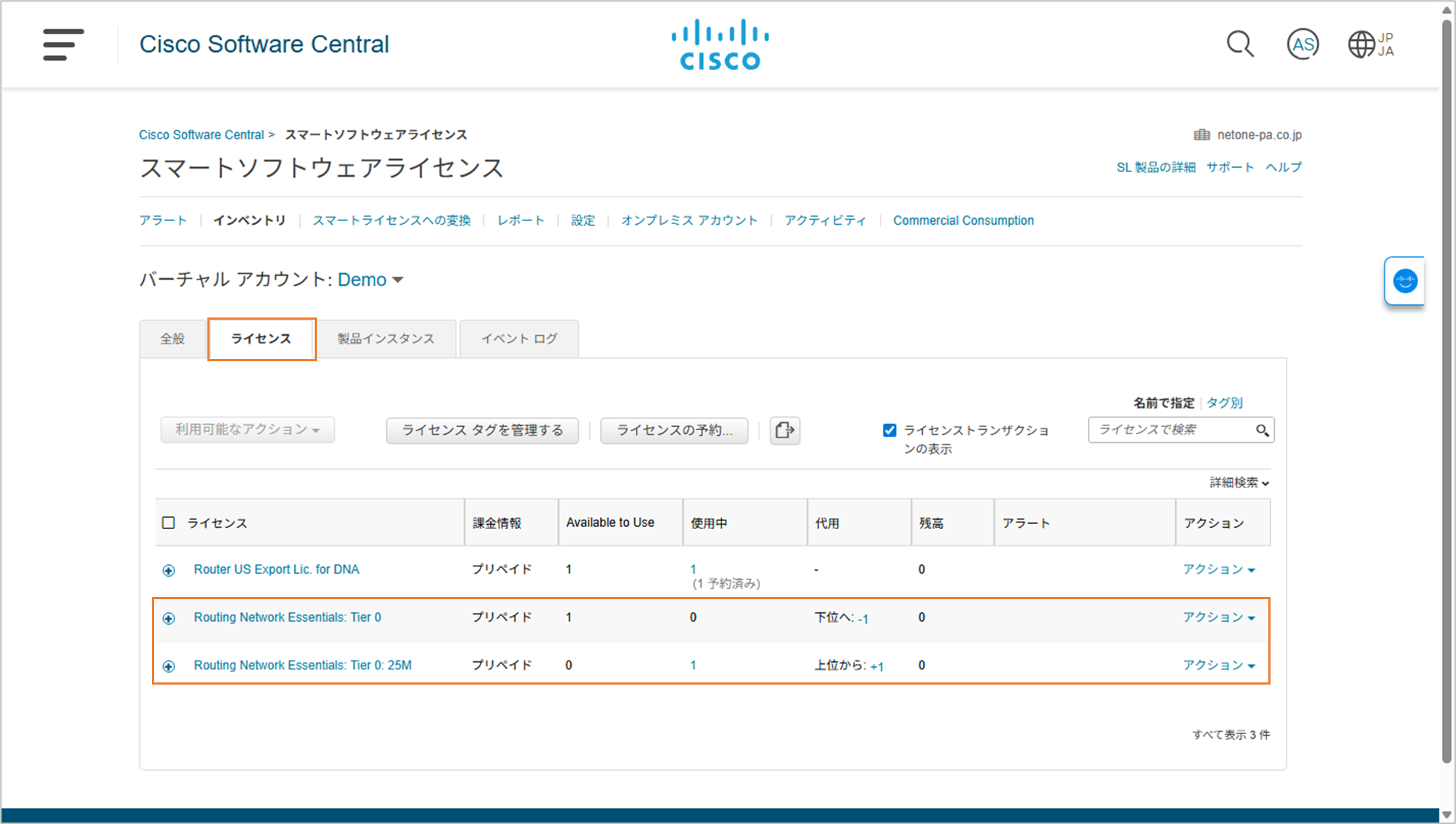Open the AS user profile icon
The height and width of the screenshot is (824, 1456).
coord(1302,45)
